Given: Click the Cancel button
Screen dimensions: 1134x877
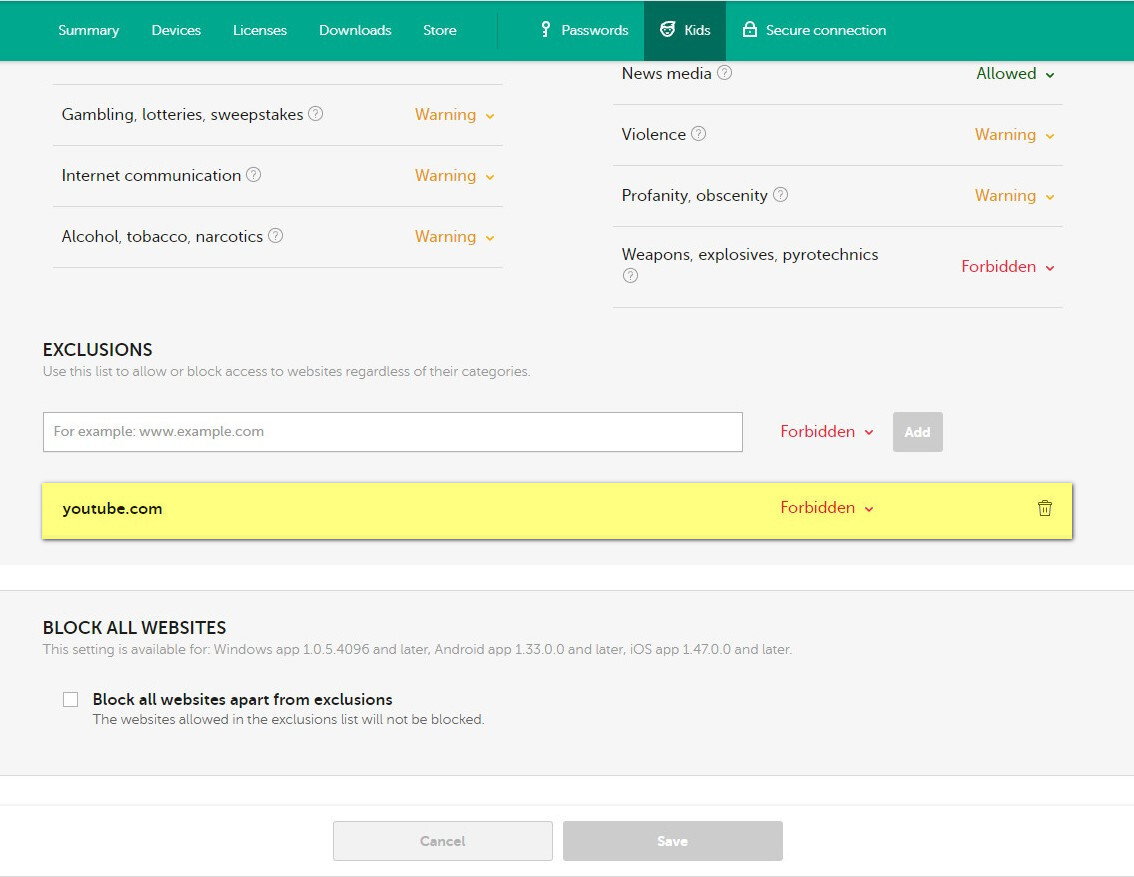Looking at the screenshot, I should point(442,841).
